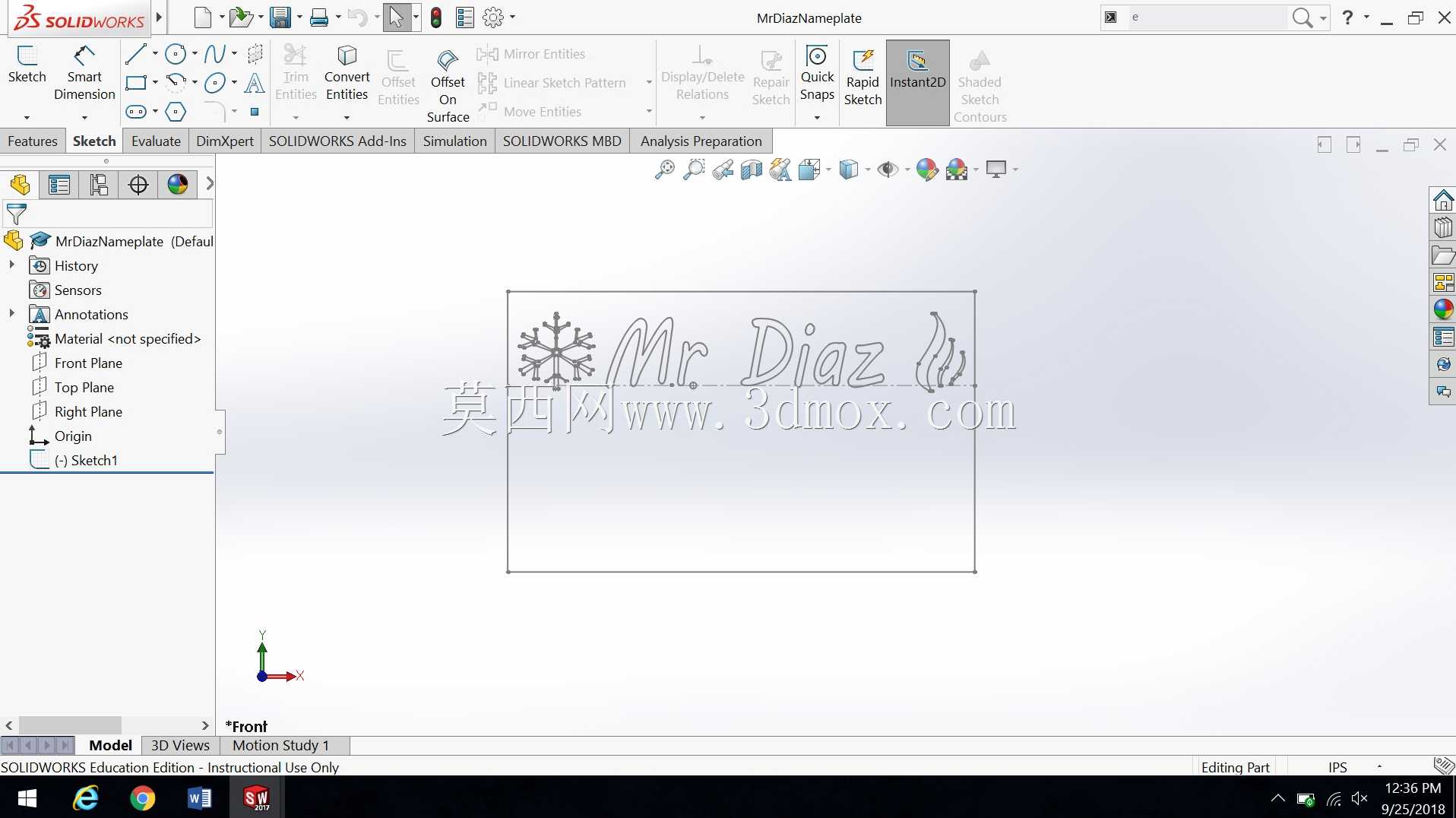Select the Ellipse sketch tool
1456x818 pixels.
click(215, 83)
